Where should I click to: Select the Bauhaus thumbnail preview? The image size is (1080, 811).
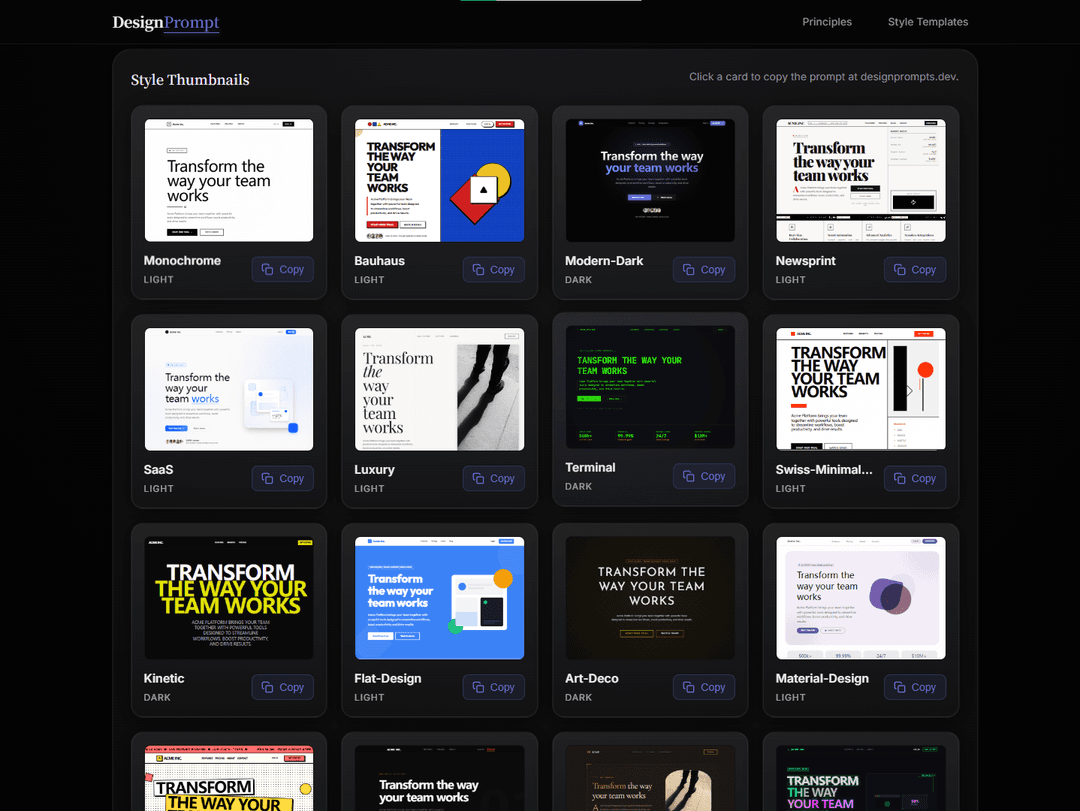439,181
